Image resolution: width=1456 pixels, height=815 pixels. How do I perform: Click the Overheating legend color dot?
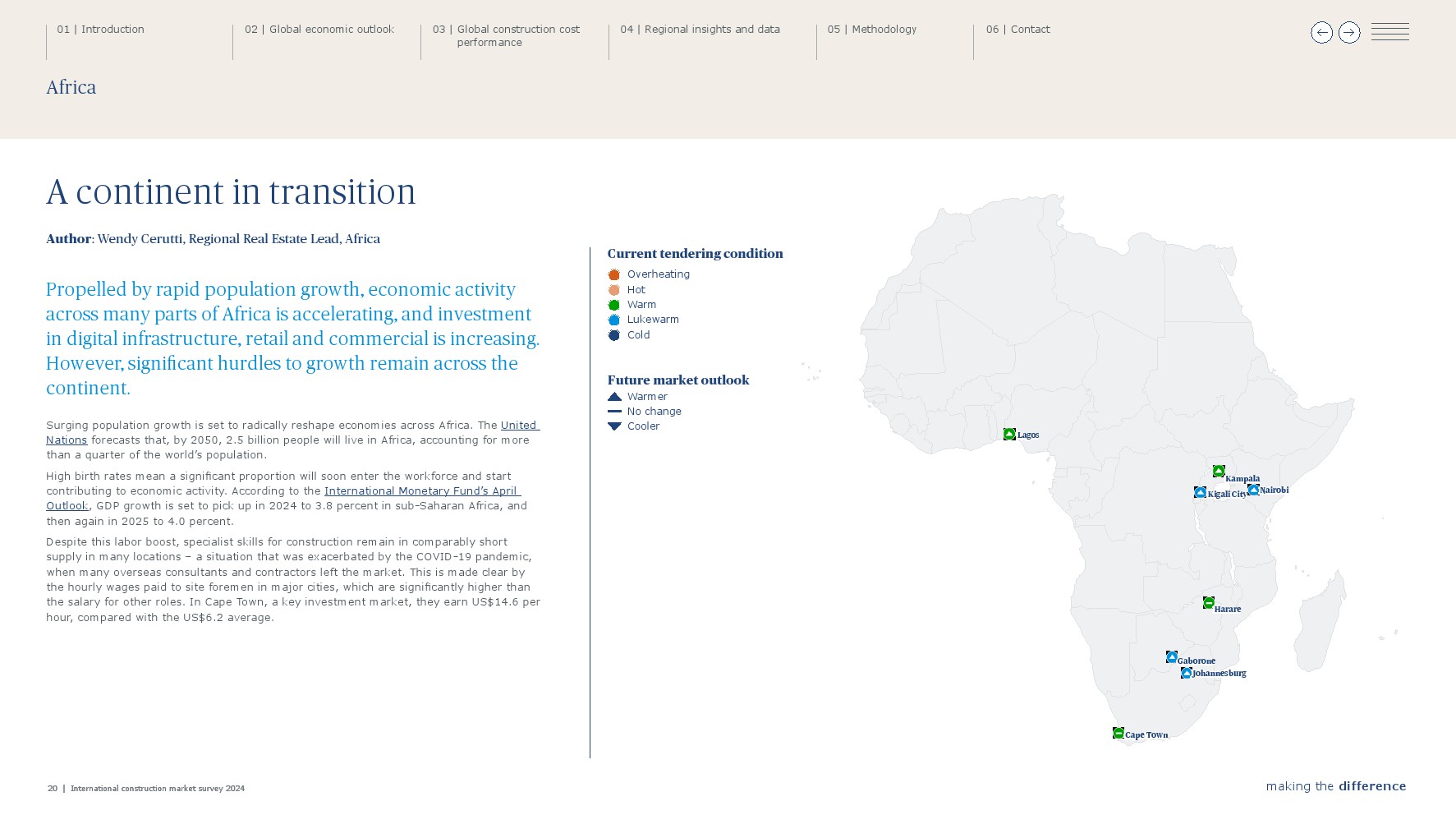[x=613, y=274]
